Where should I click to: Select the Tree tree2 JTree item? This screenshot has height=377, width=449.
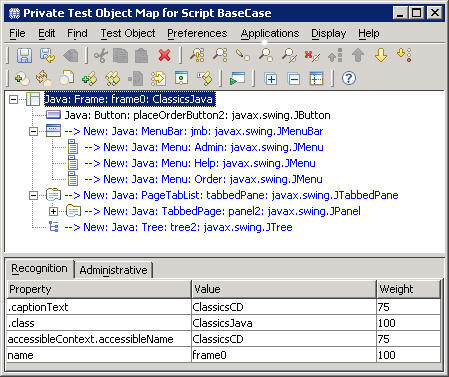click(178, 227)
